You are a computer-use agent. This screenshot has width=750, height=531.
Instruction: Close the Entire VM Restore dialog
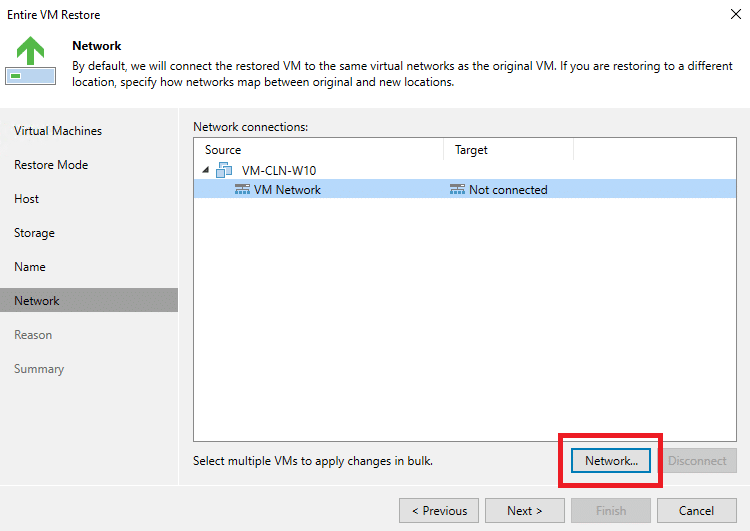pos(736,14)
